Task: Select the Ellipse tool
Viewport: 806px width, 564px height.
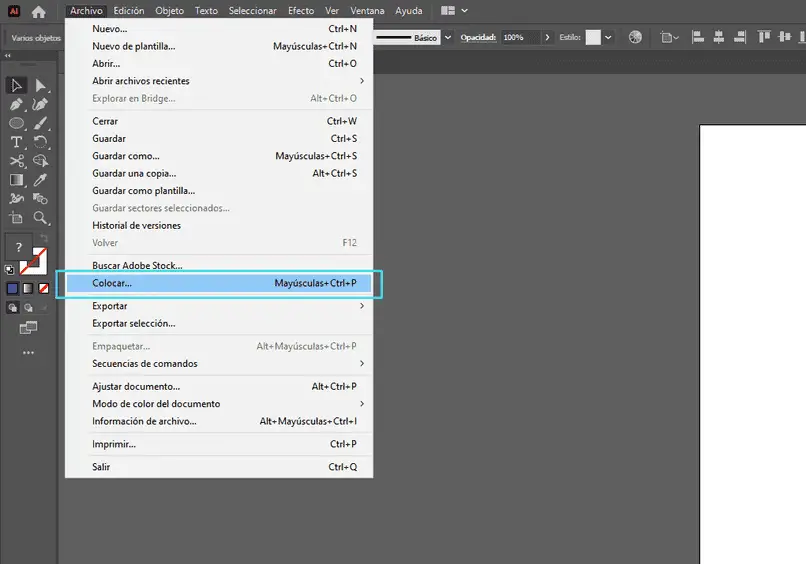Action: (16, 123)
